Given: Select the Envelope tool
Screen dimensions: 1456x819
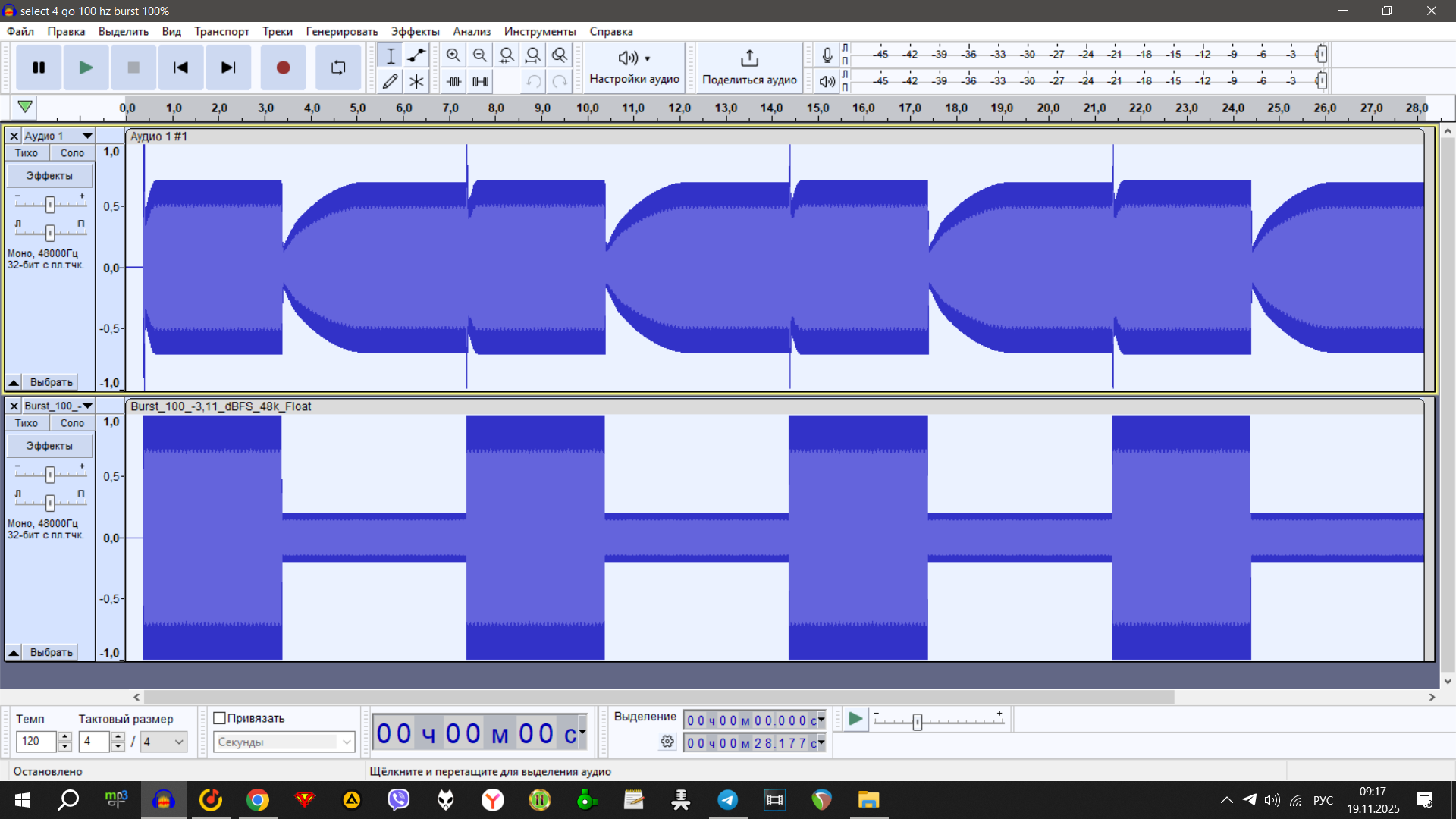Looking at the screenshot, I should tap(416, 55).
